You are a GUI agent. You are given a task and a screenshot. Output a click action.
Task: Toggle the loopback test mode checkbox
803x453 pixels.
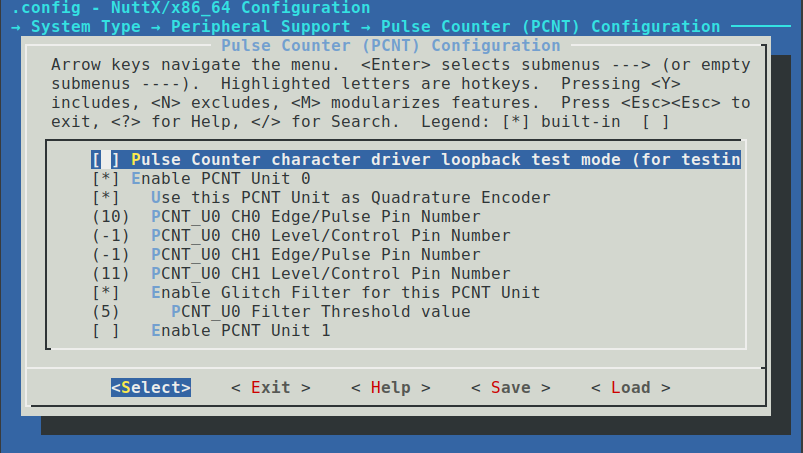(x=106, y=160)
